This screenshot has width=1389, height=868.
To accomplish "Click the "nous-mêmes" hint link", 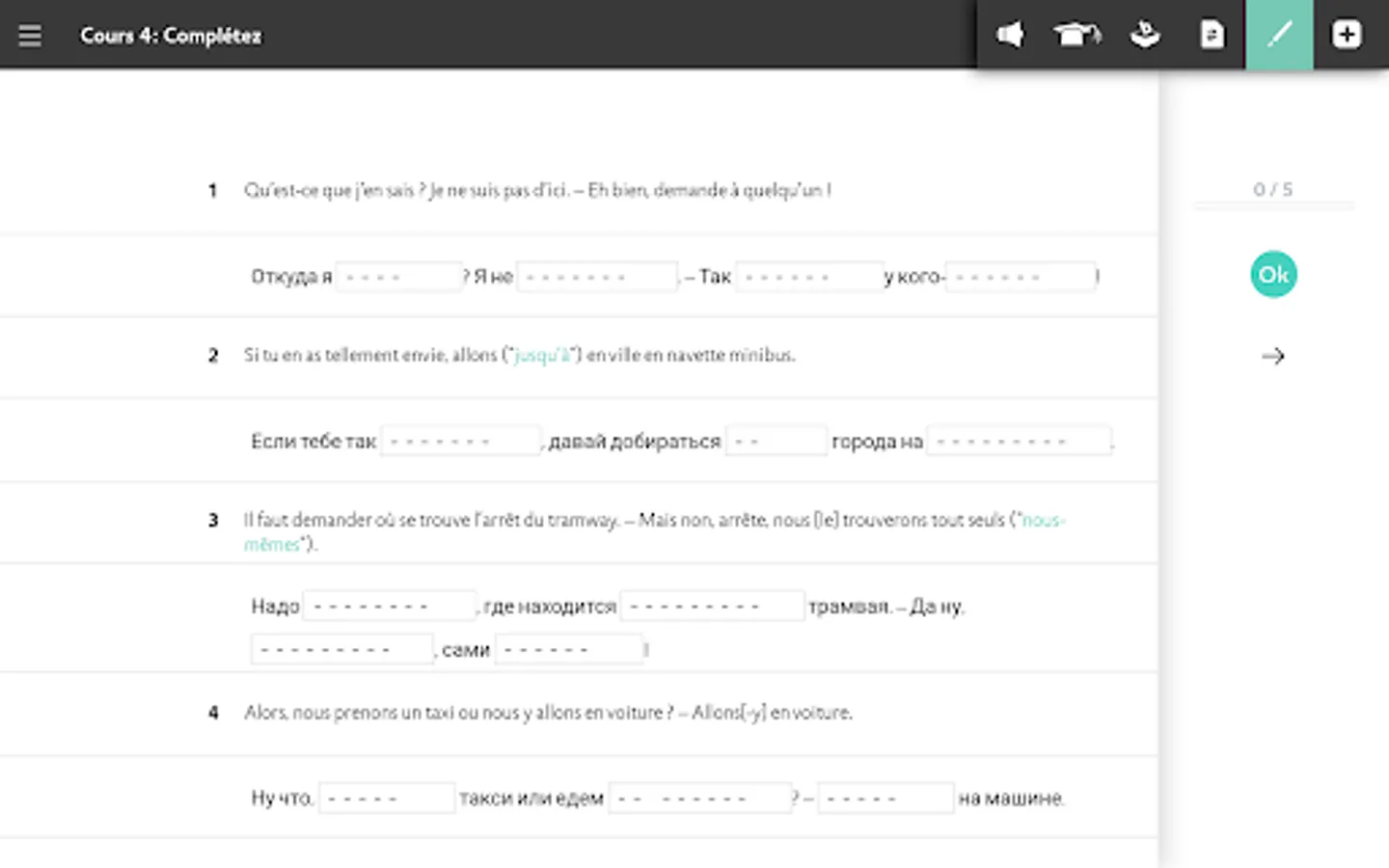I will click(x=1042, y=521).
